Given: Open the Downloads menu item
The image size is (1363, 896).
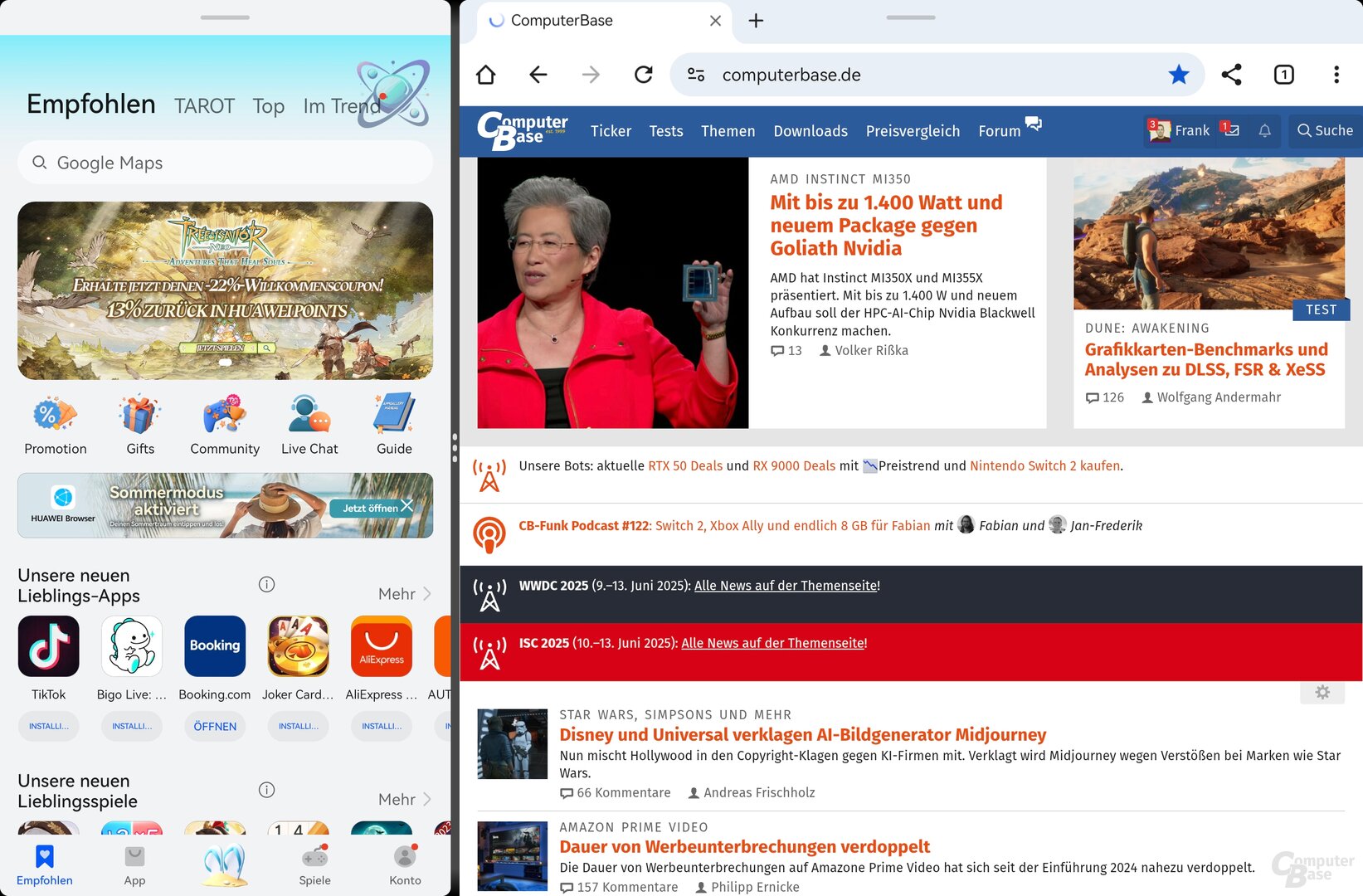Looking at the screenshot, I should [810, 131].
